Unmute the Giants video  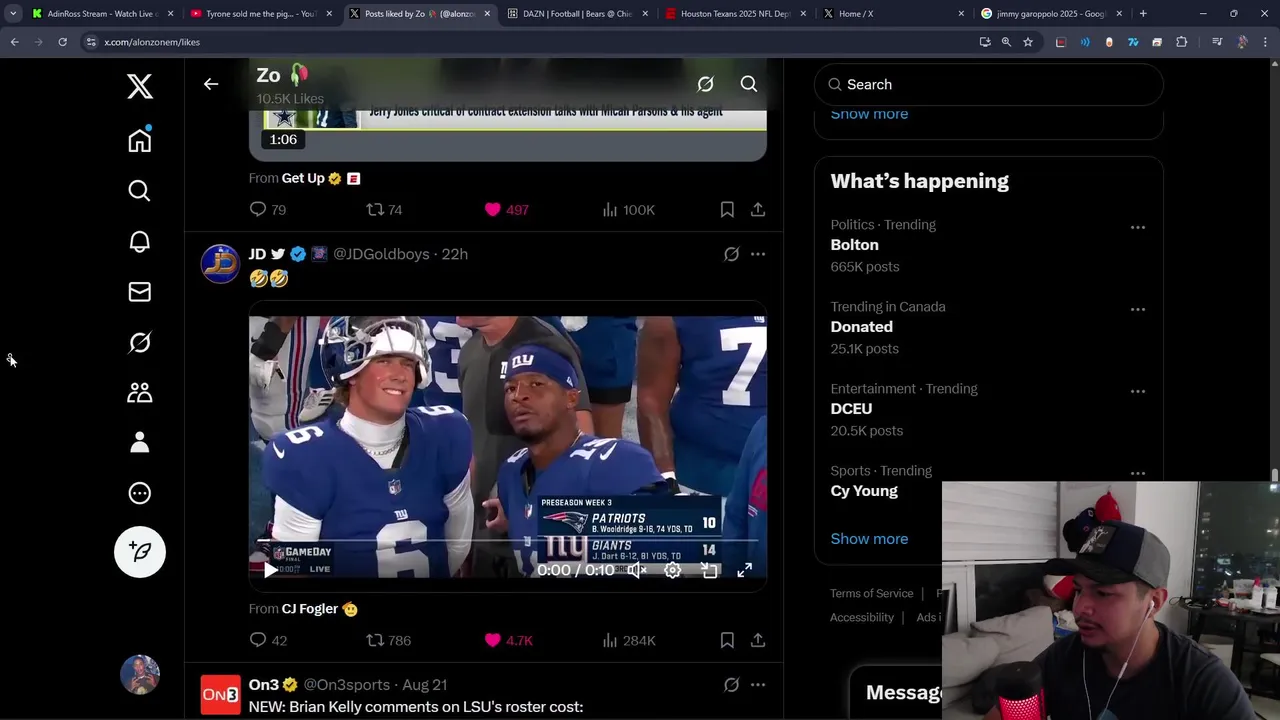tap(637, 570)
